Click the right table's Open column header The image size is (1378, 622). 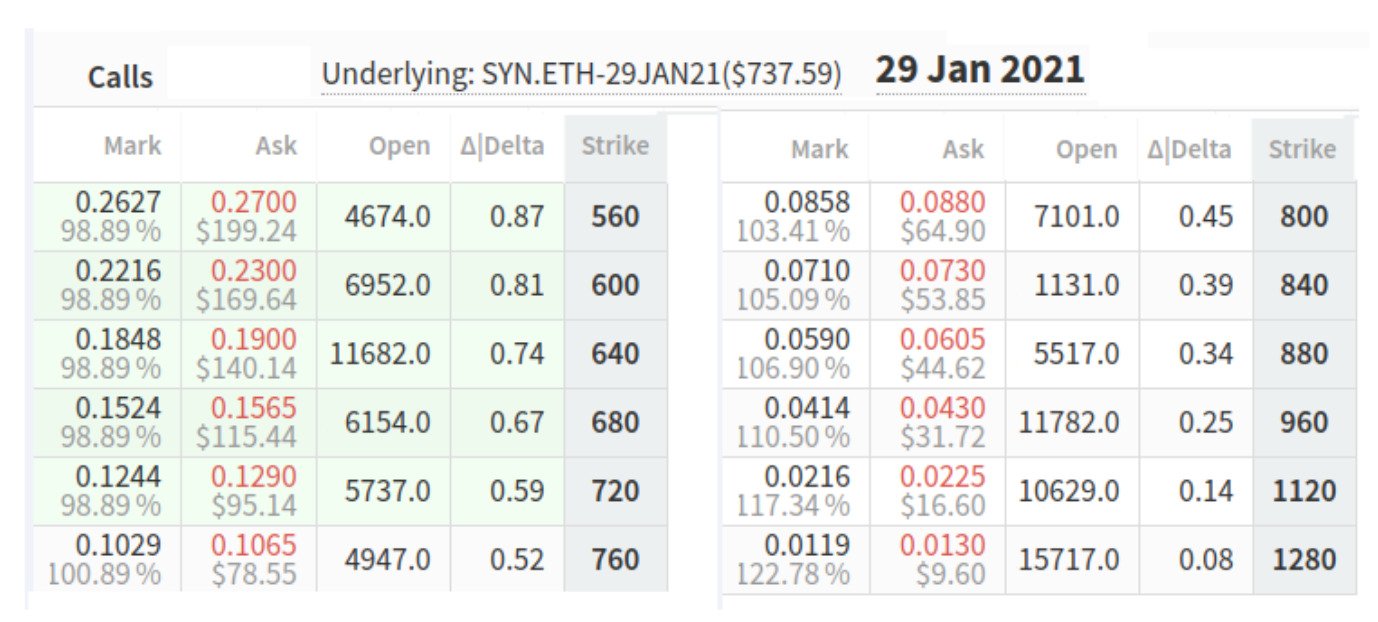[x=1087, y=150]
